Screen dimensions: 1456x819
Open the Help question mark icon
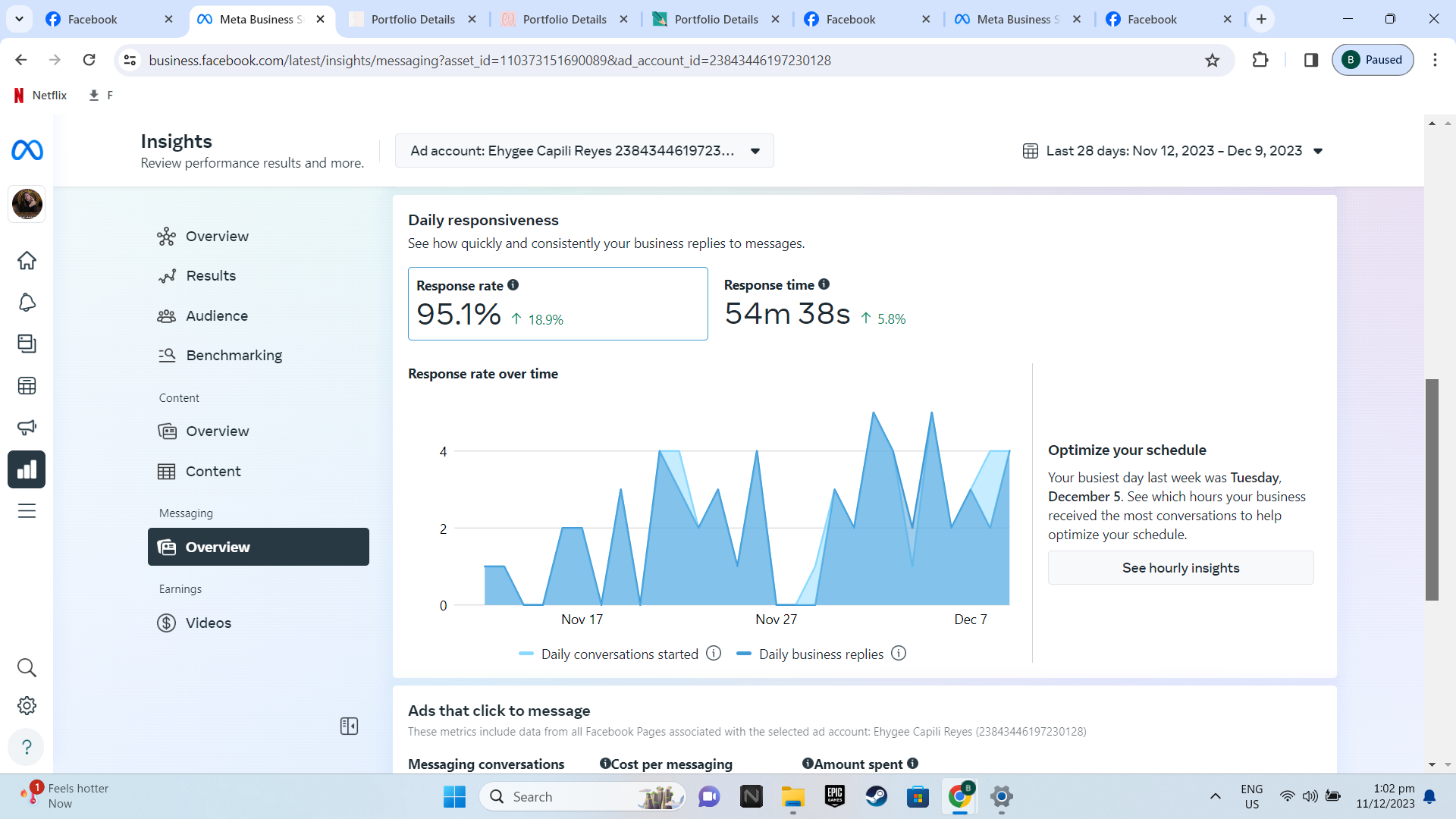[27, 747]
